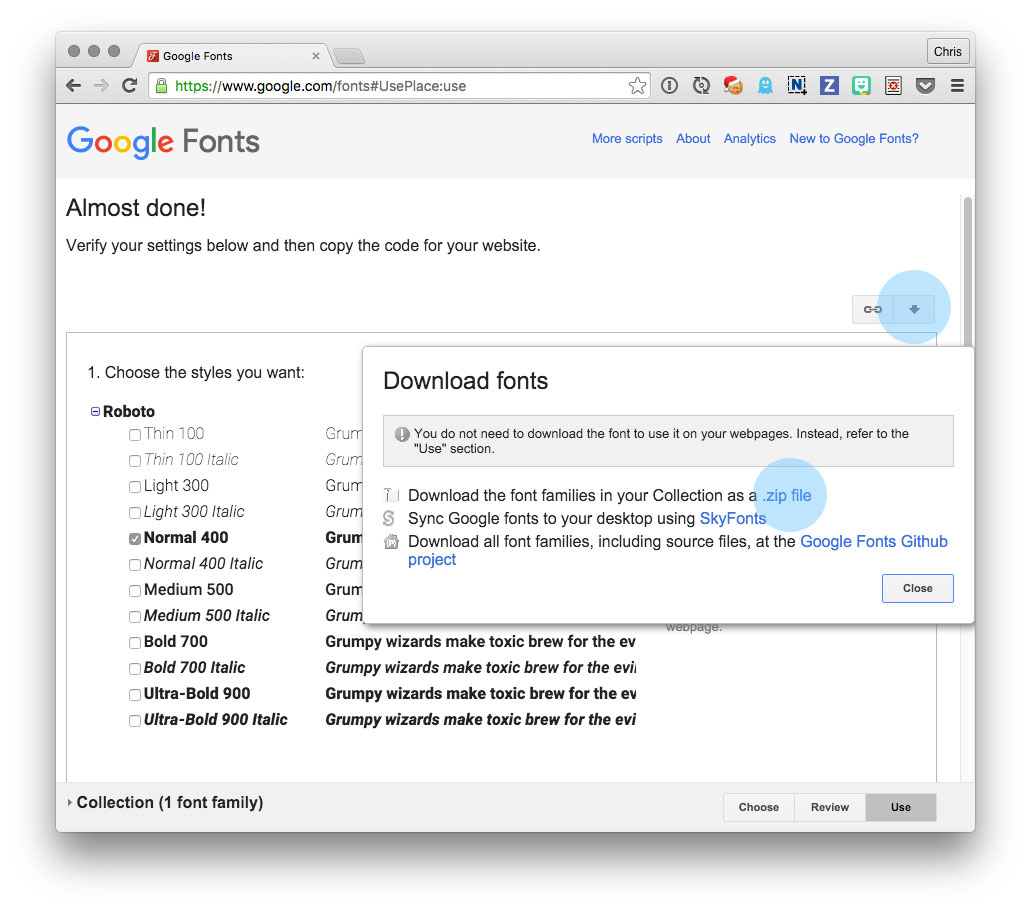The image size is (1031, 912).
Task: Click the Zotero extension icon
Action: pyautogui.click(x=829, y=86)
